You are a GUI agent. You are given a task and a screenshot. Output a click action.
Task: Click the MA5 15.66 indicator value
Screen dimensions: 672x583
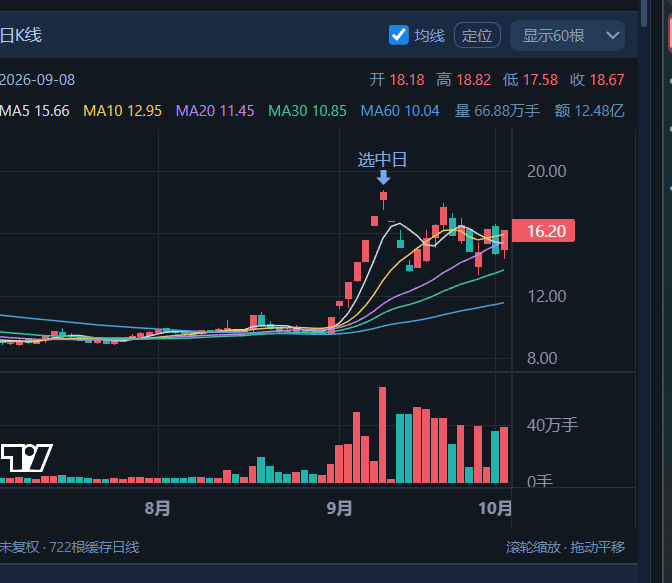pos(35,111)
